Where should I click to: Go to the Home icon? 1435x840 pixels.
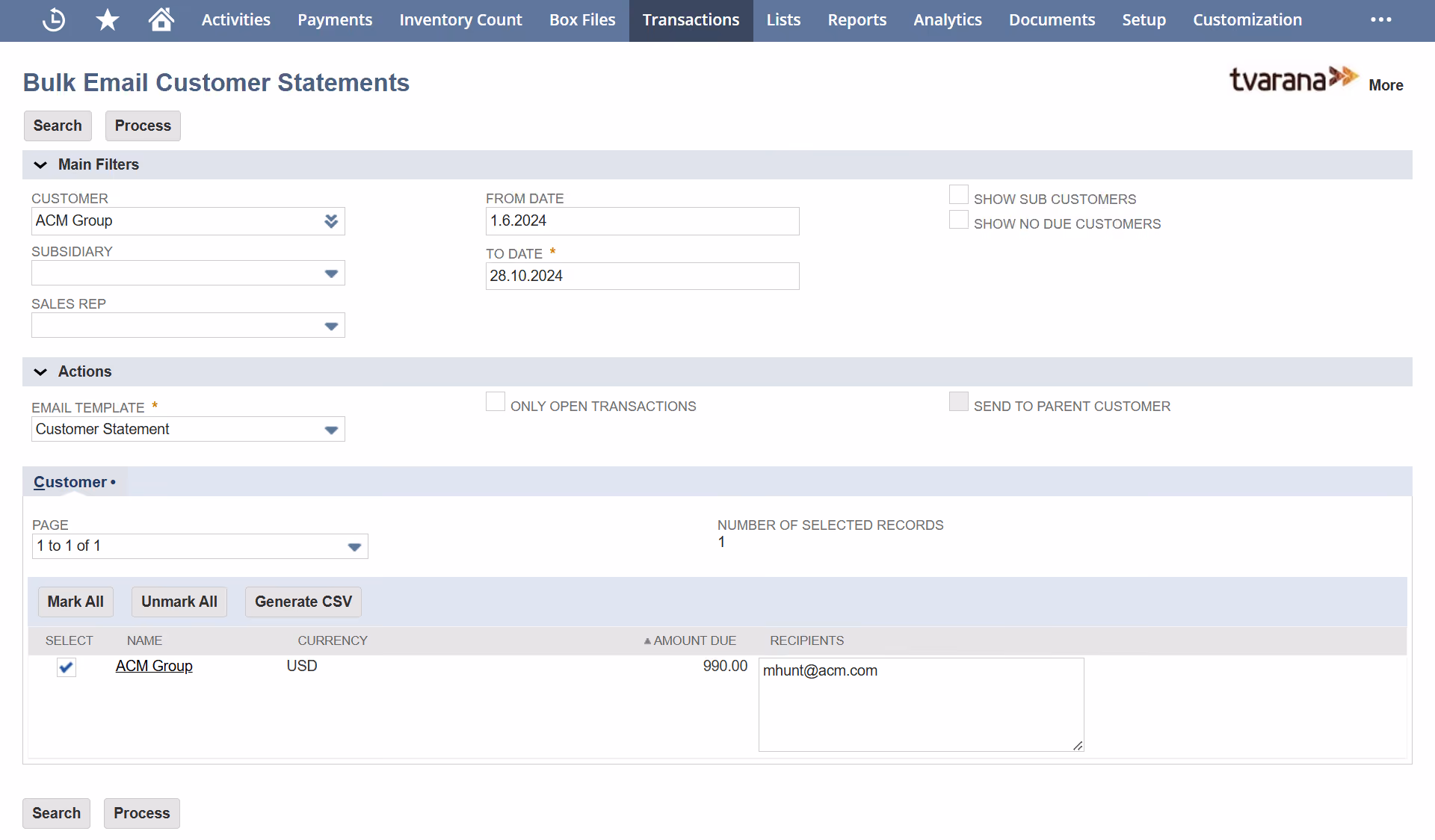tap(161, 20)
